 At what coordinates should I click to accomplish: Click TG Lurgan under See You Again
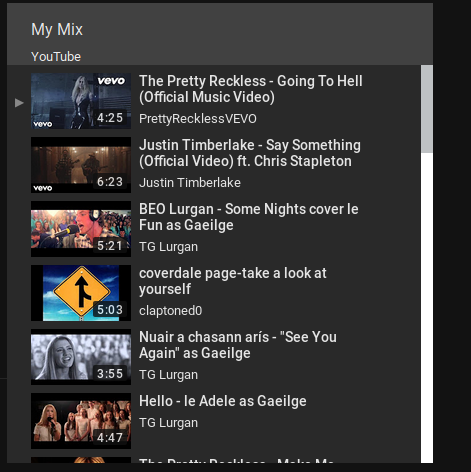168,375
